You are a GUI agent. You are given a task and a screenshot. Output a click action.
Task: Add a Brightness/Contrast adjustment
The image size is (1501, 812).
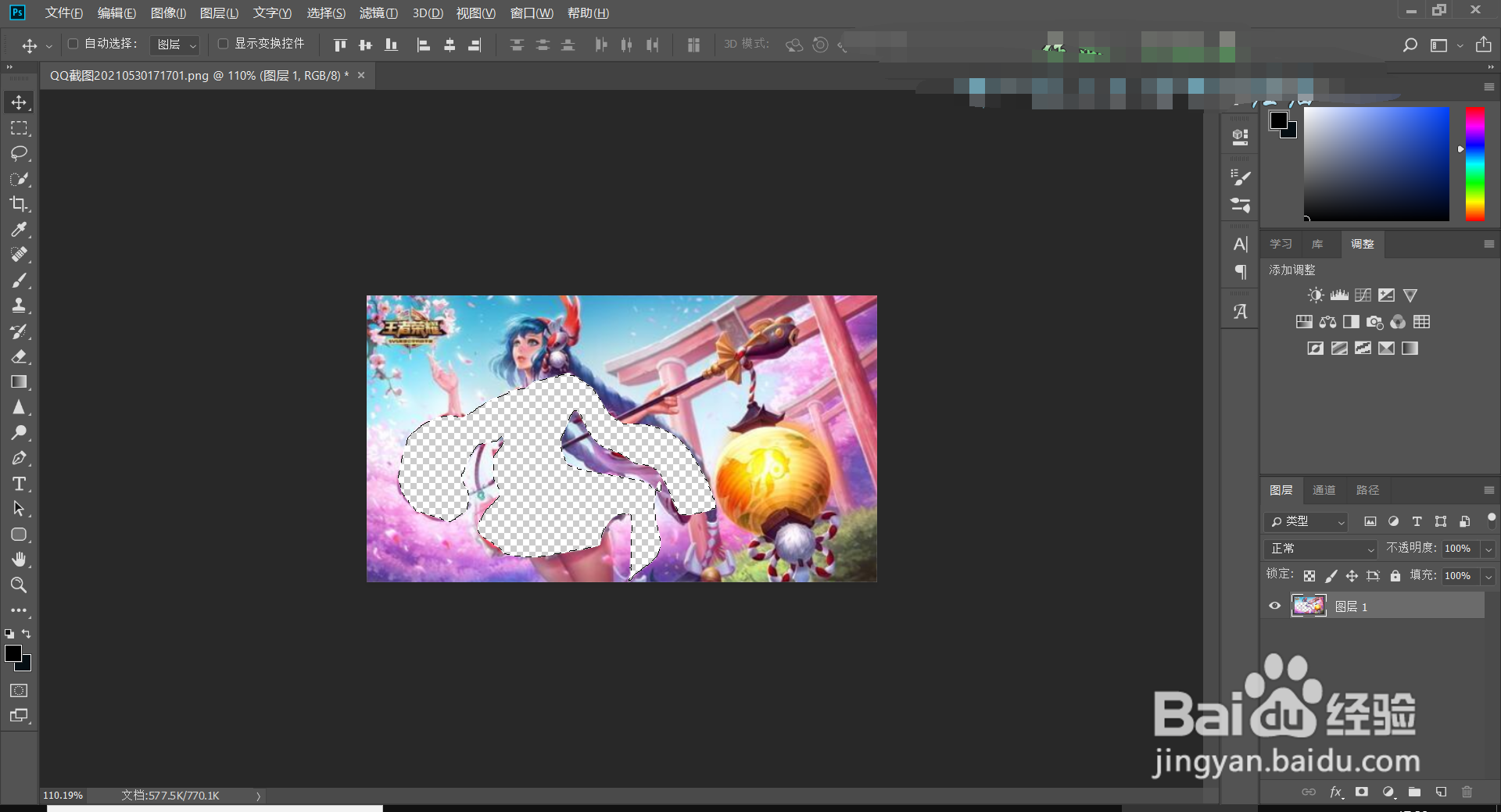pos(1316,295)
